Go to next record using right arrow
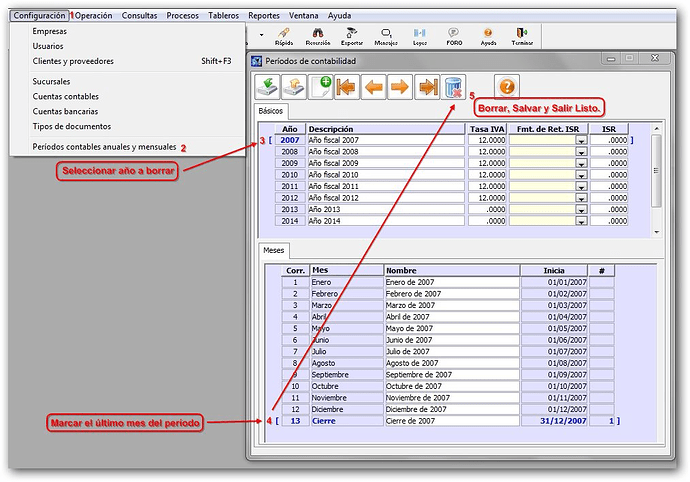 (399, 88)
